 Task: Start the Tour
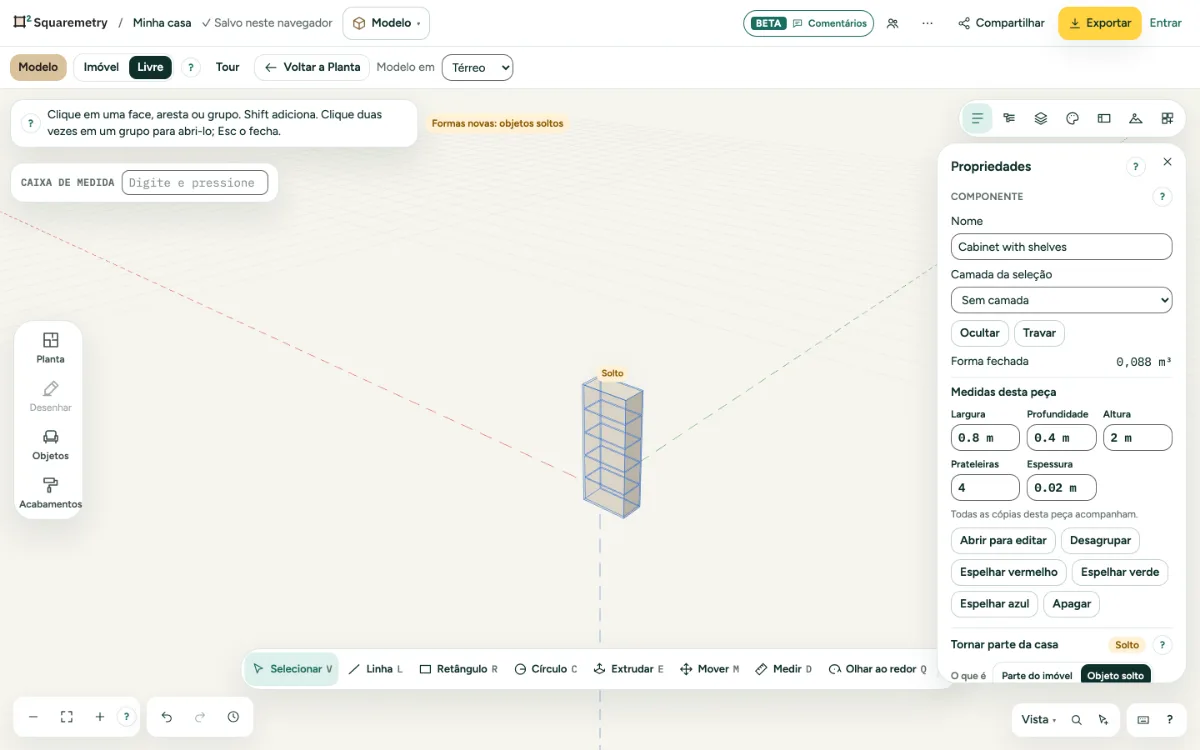[x=228, y=67]
